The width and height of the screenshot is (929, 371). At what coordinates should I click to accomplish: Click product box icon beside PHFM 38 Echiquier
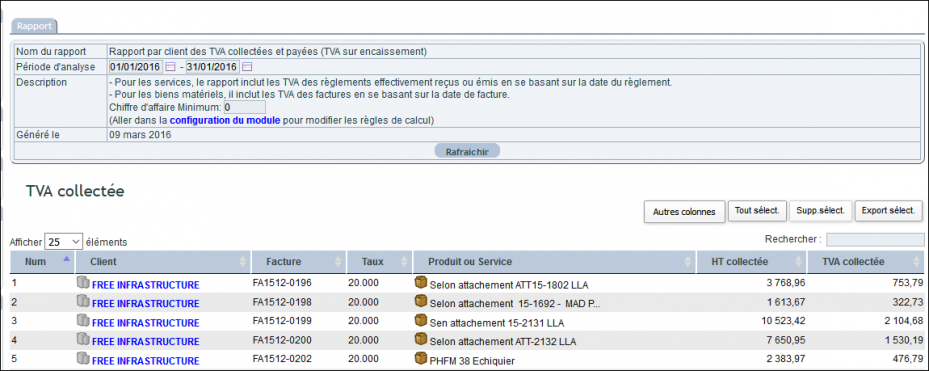421,359
